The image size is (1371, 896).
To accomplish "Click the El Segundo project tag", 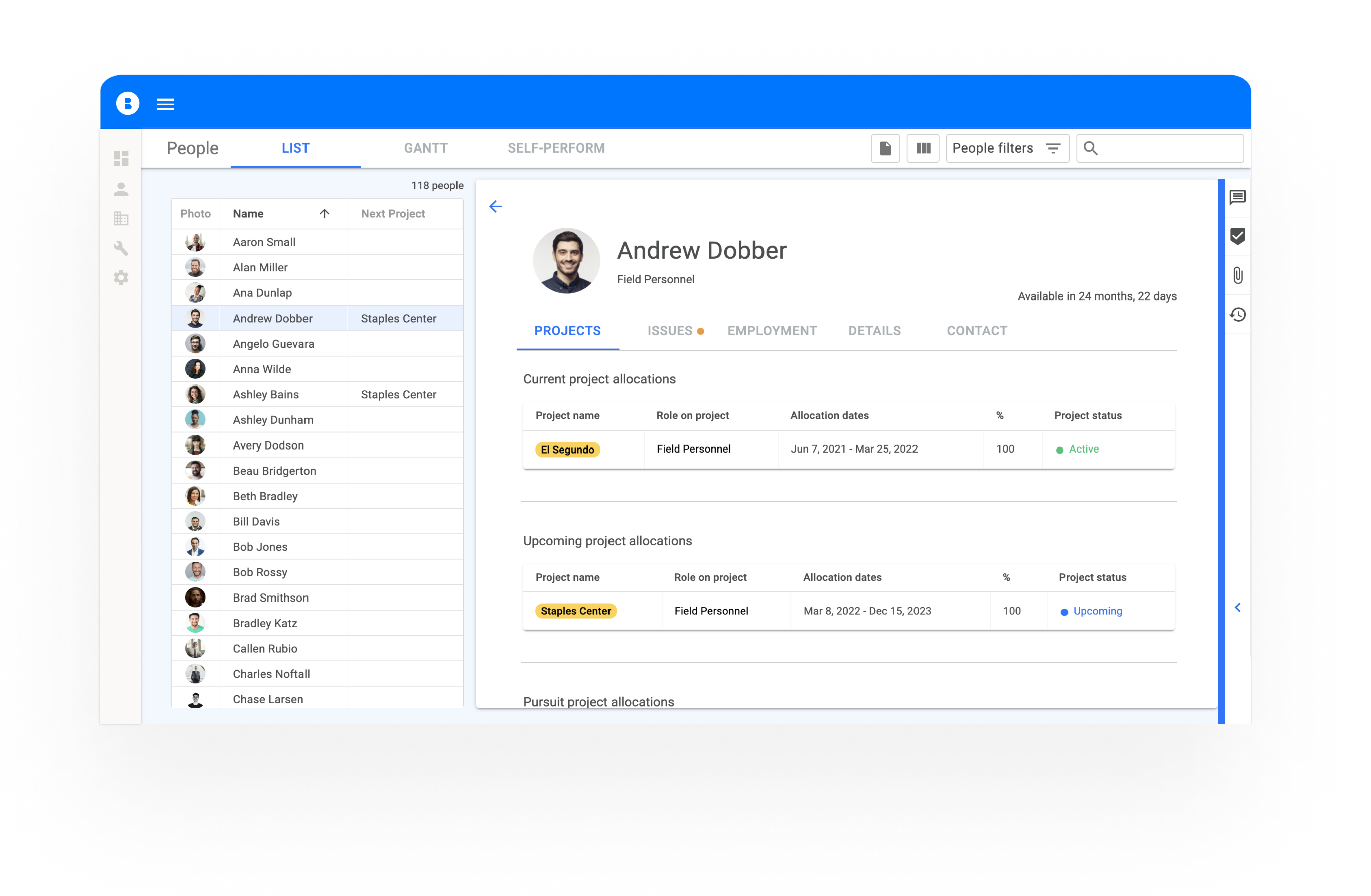I will pos(567,450).
